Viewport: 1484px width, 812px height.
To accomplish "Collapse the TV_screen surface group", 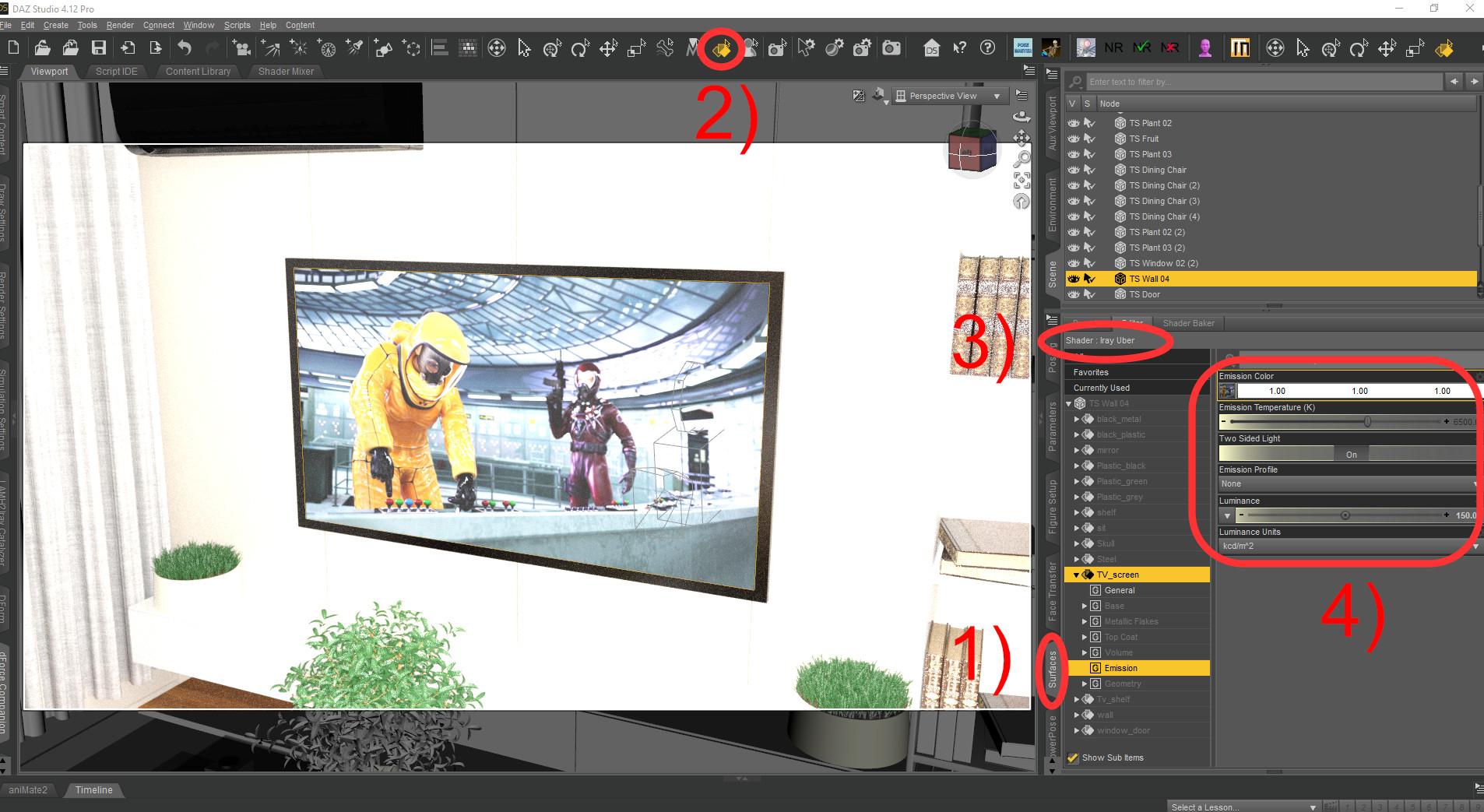I will pyautogui.click(x=1077, y=575).
